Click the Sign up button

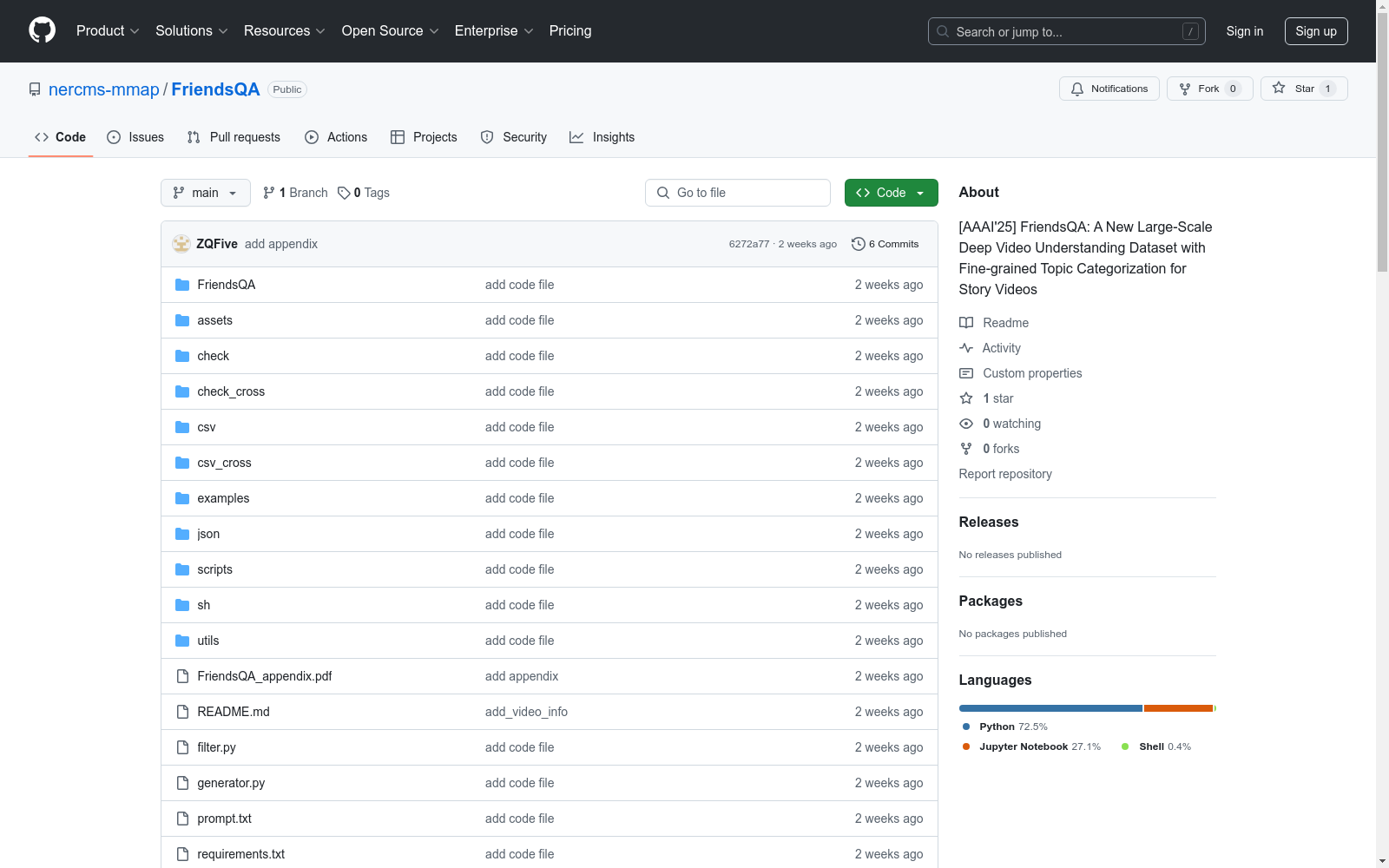1316,31
